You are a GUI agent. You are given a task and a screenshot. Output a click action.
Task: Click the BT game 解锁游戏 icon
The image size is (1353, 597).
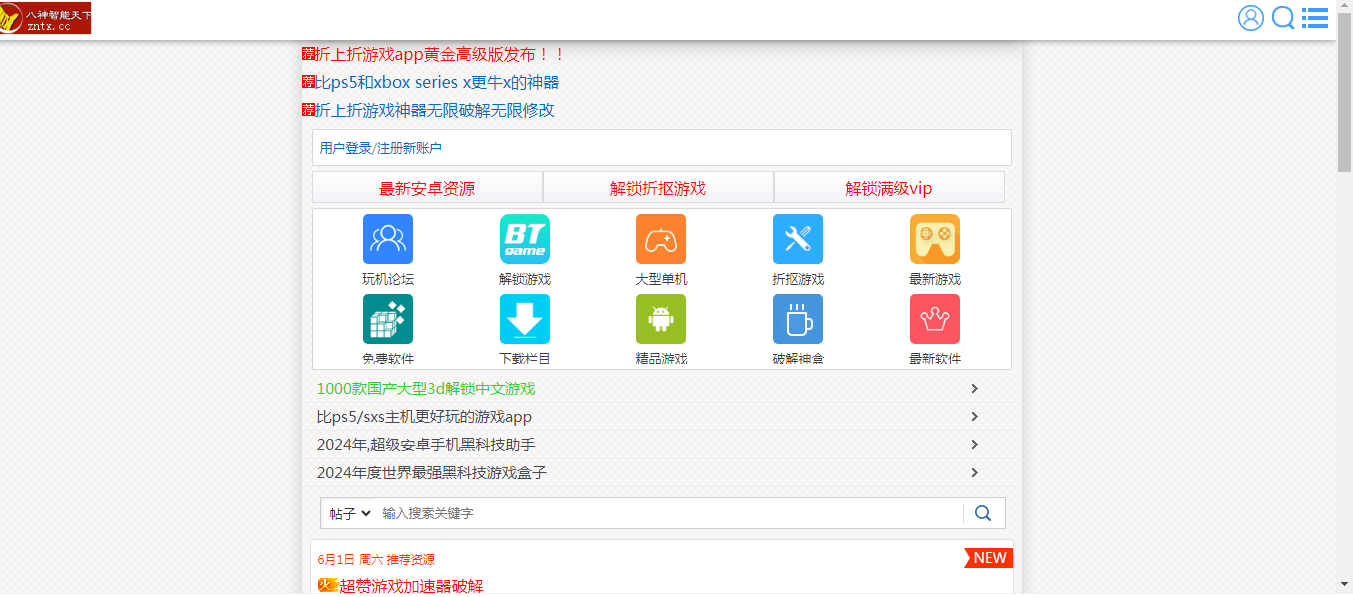coord(524,240)
